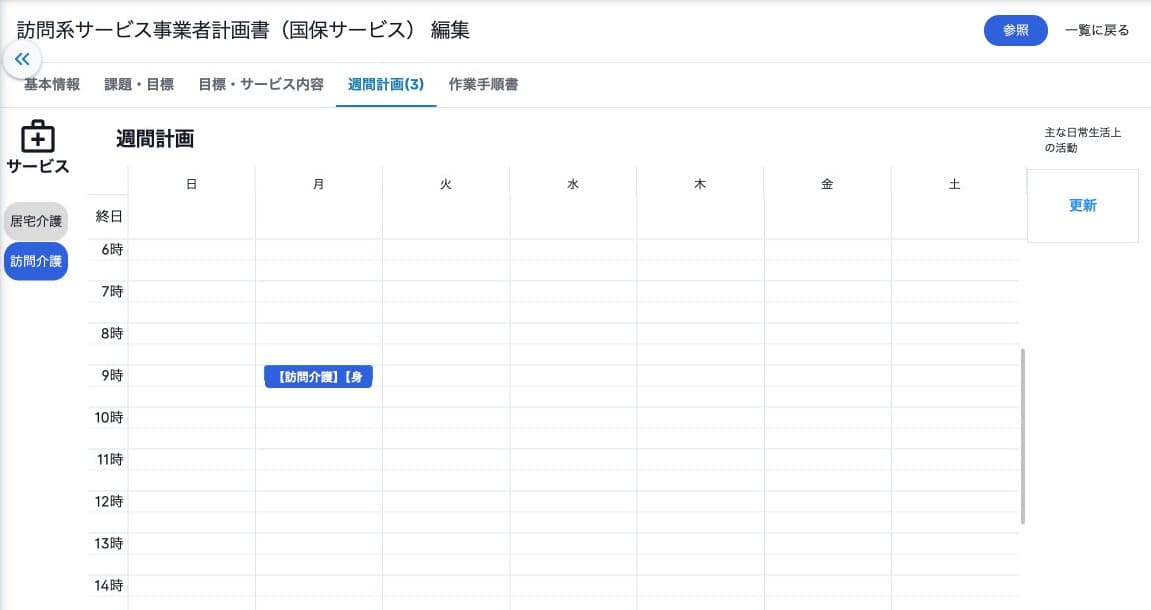Collapse sidebar with double-chevron icon

[x=22, y=59]
